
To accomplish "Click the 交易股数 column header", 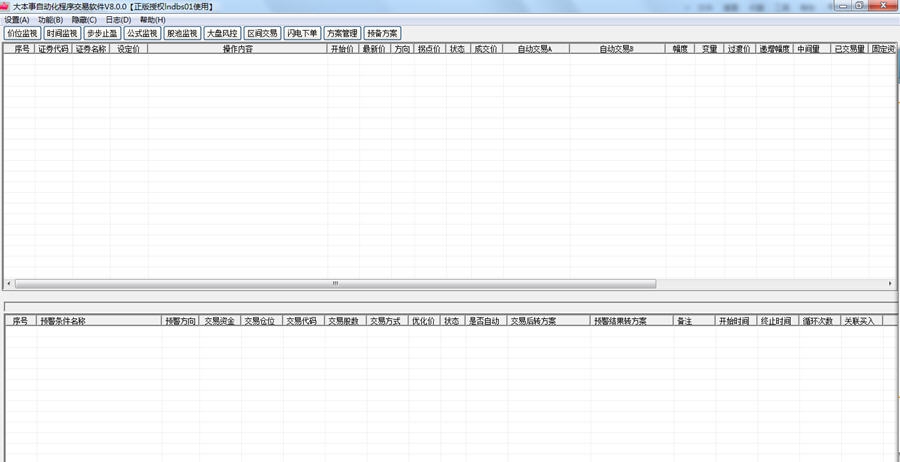I will click(x=346, y=321).
